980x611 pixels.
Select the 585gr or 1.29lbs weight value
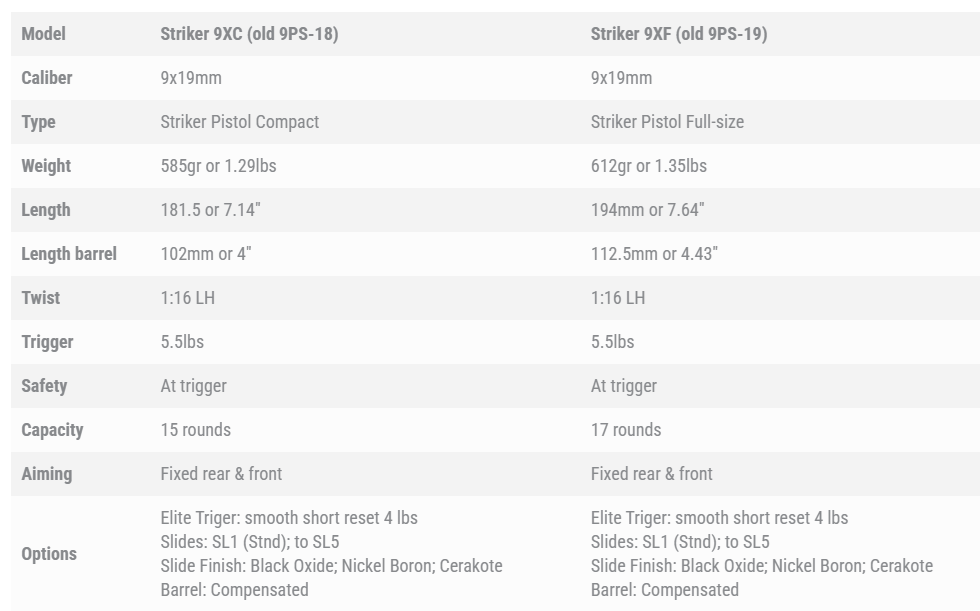pos(218,166)
